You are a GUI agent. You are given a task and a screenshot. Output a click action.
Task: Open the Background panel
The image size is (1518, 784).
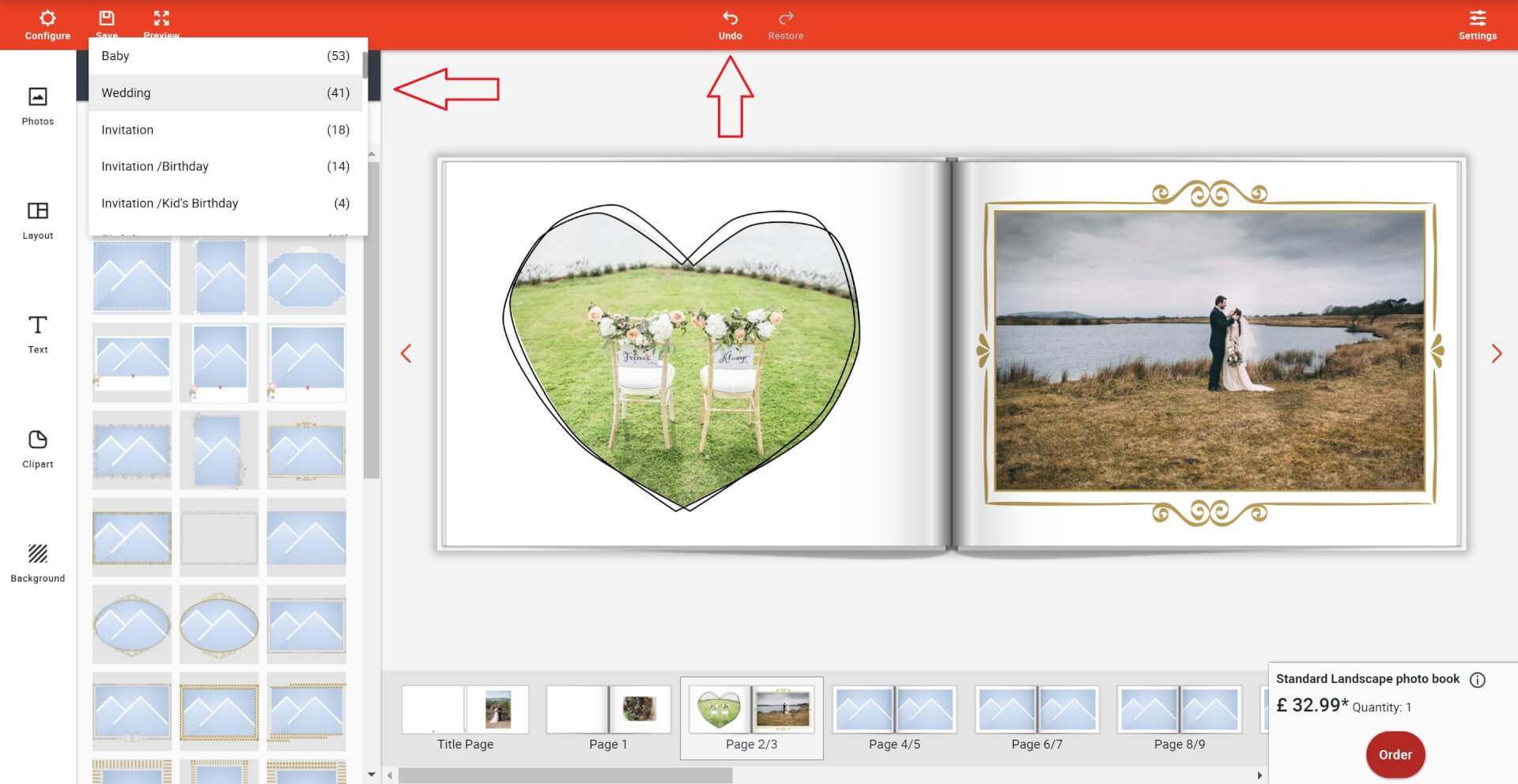coord(37,554)
